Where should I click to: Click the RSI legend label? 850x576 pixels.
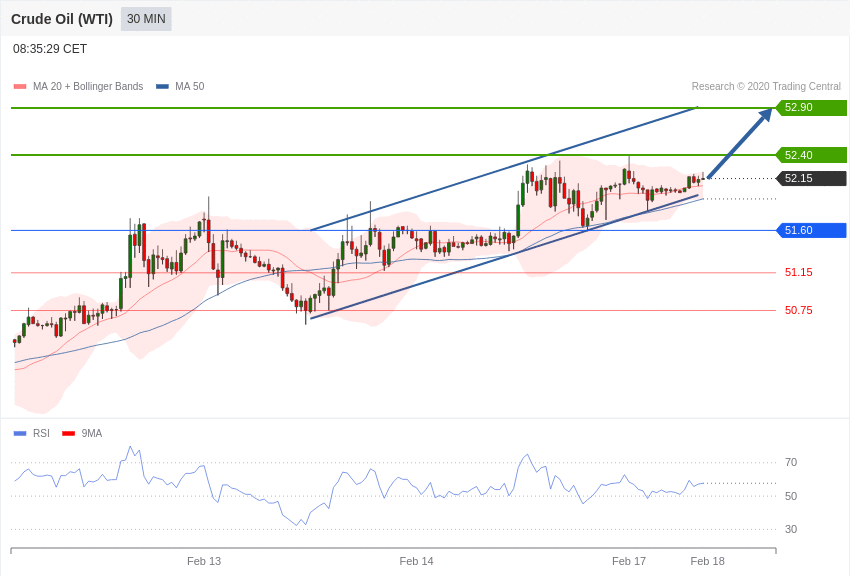point(41,433)
